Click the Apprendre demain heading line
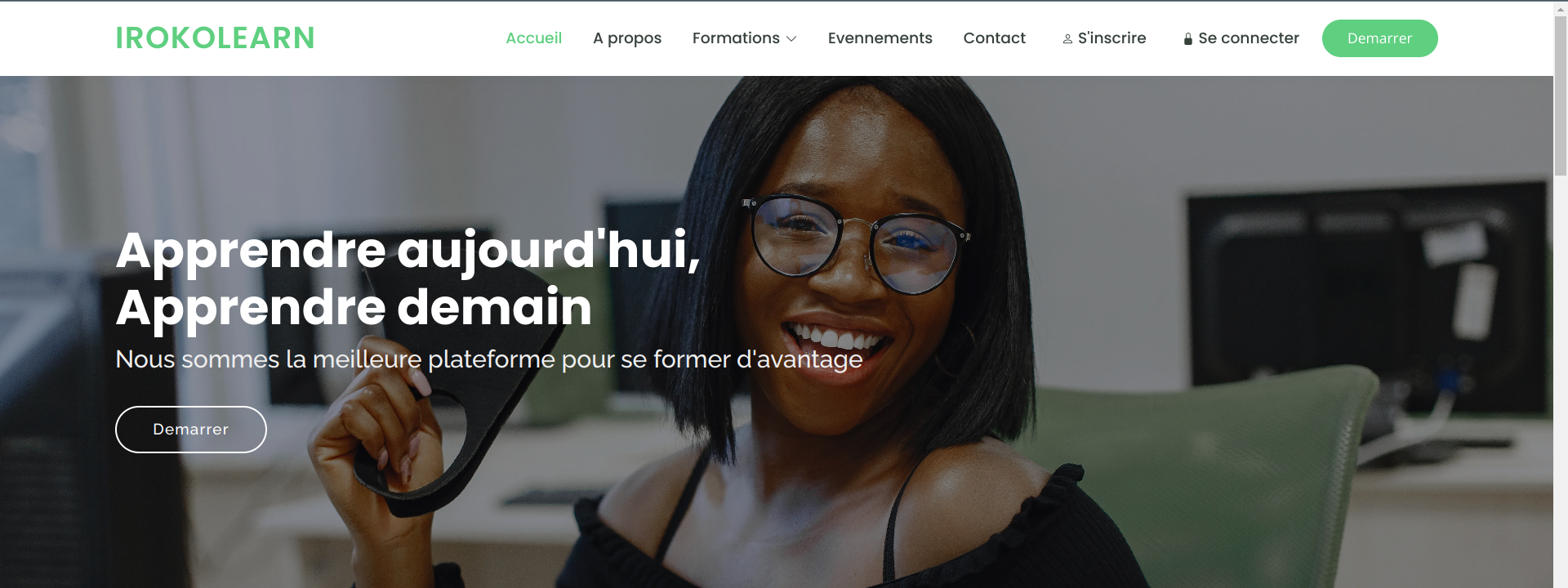The height and width of the screenshot is (588, 1568). (x=354, y=308)
